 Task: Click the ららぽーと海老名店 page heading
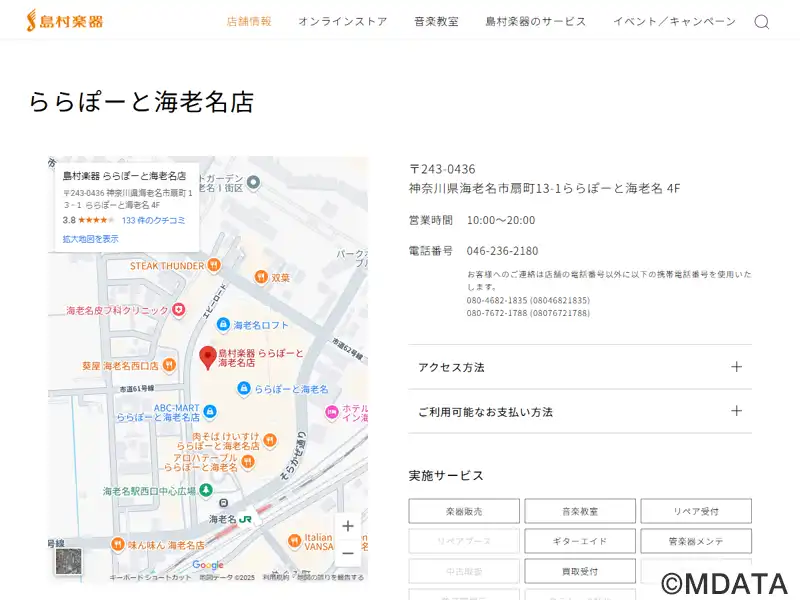point(141,102)
